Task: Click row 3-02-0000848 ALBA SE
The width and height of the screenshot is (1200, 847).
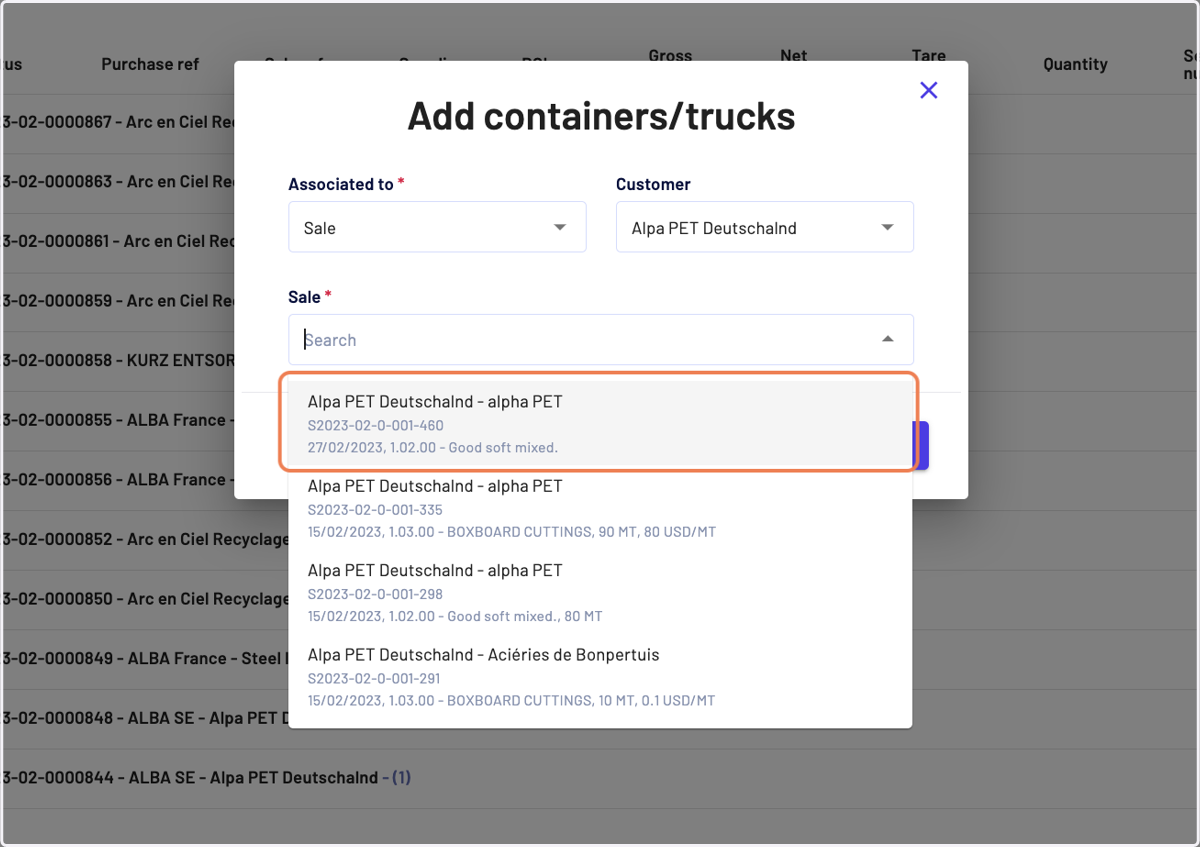Action: tap(146, 718)
